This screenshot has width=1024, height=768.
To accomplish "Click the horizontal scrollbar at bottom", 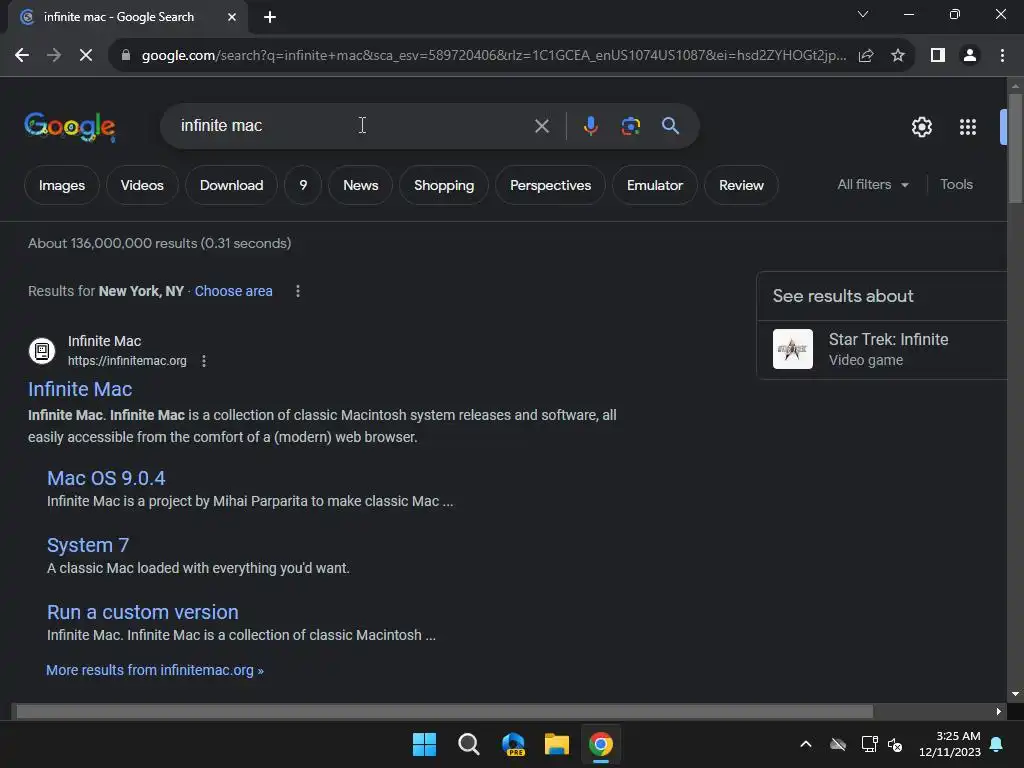I will click(444, 711).
